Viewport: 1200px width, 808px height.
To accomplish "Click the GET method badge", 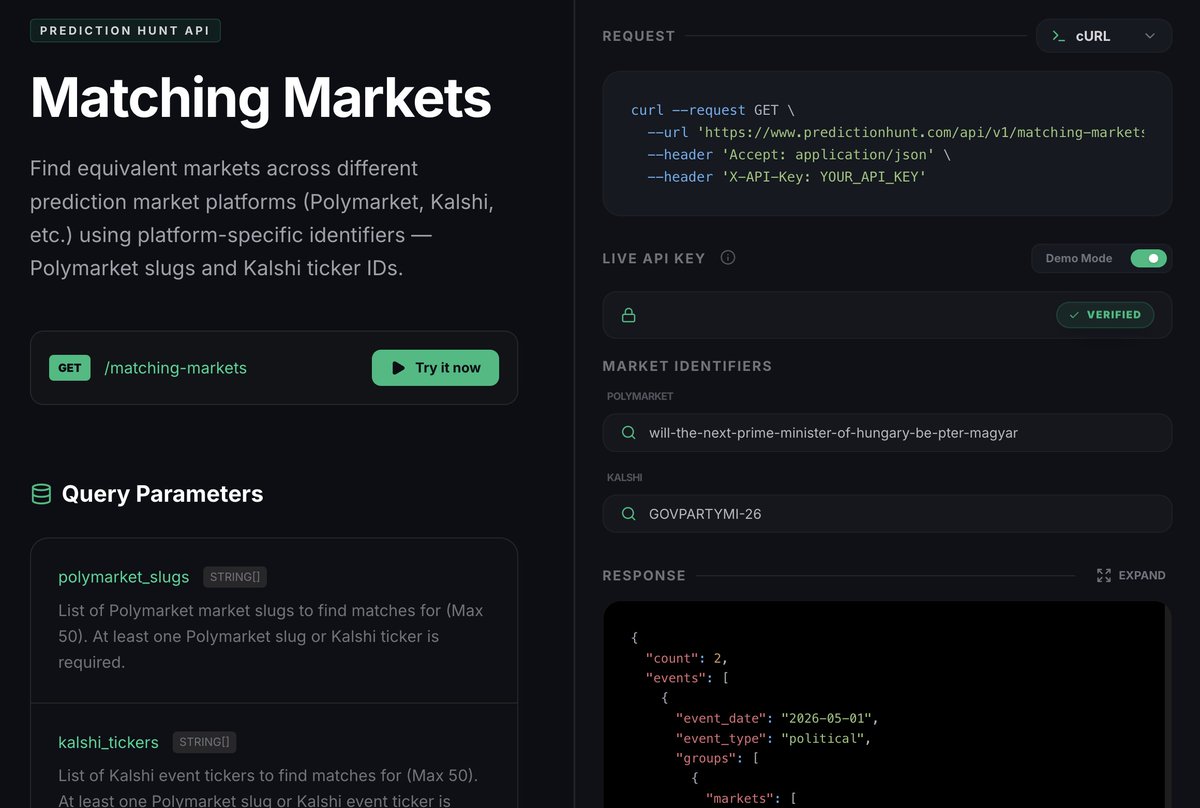I will tap(70, 368).
